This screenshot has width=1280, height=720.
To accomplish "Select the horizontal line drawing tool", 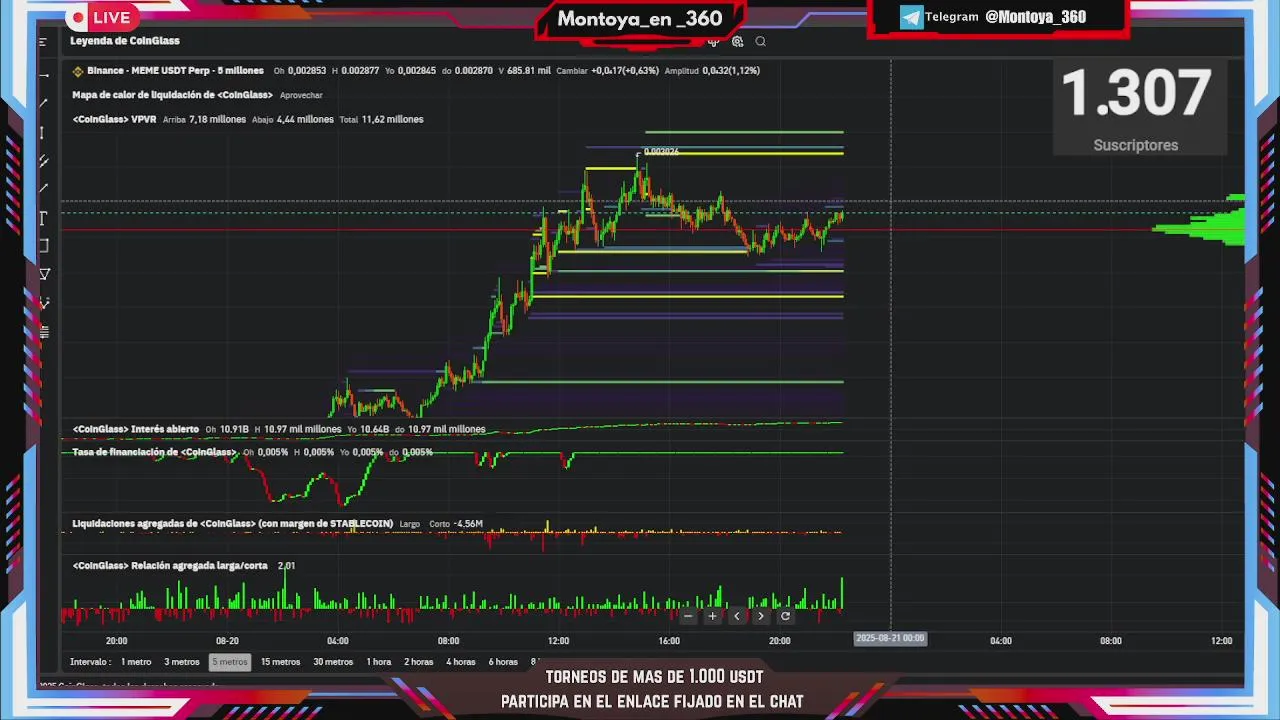I will click(x=43, y=75).
